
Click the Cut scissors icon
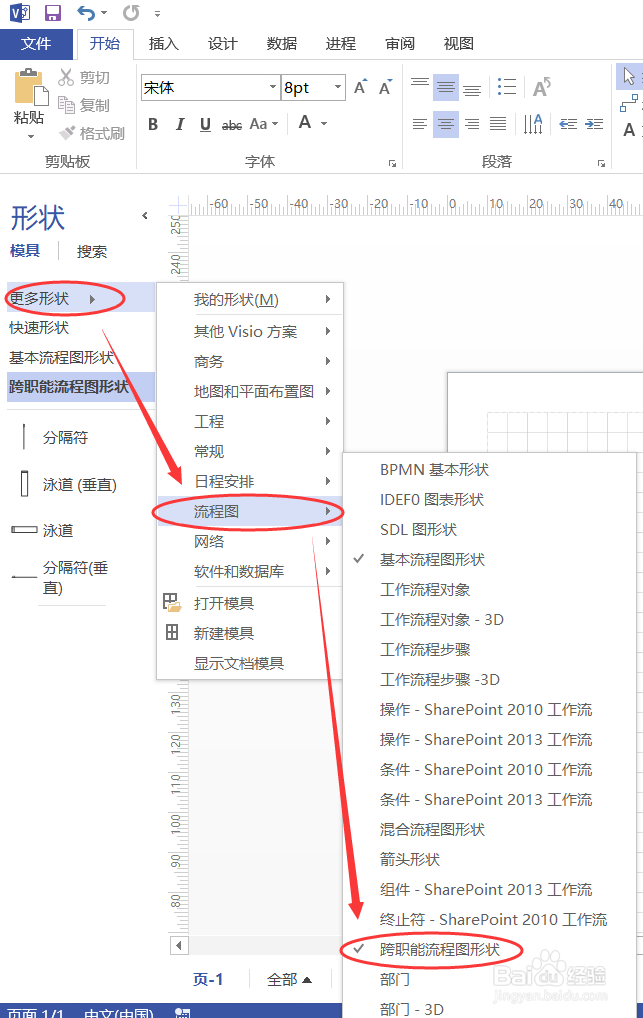66,77
